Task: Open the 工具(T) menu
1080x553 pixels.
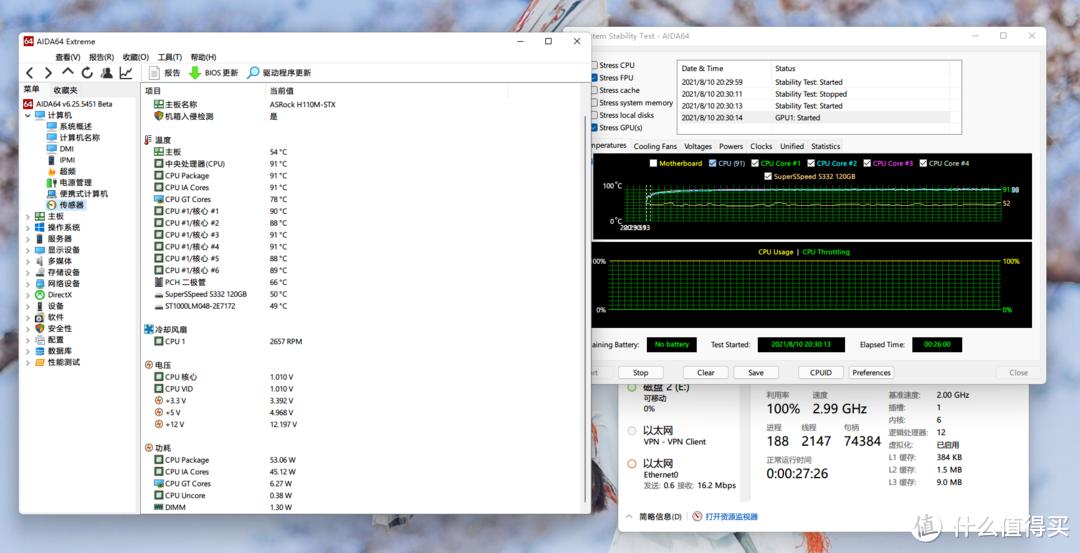Action: (169, 57)
